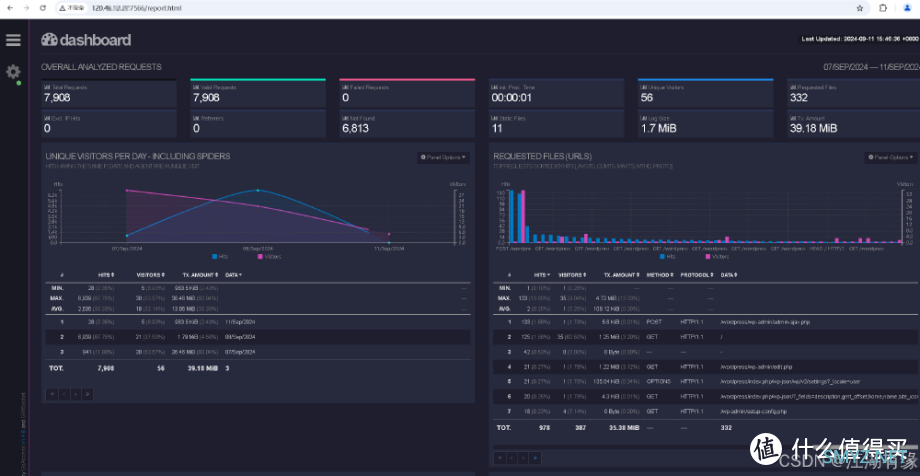Jump to first page in Requested Files table
Image resolution: width=920 pixels, height=476 pixels.
pyautogui.click(x=499, y=458)
